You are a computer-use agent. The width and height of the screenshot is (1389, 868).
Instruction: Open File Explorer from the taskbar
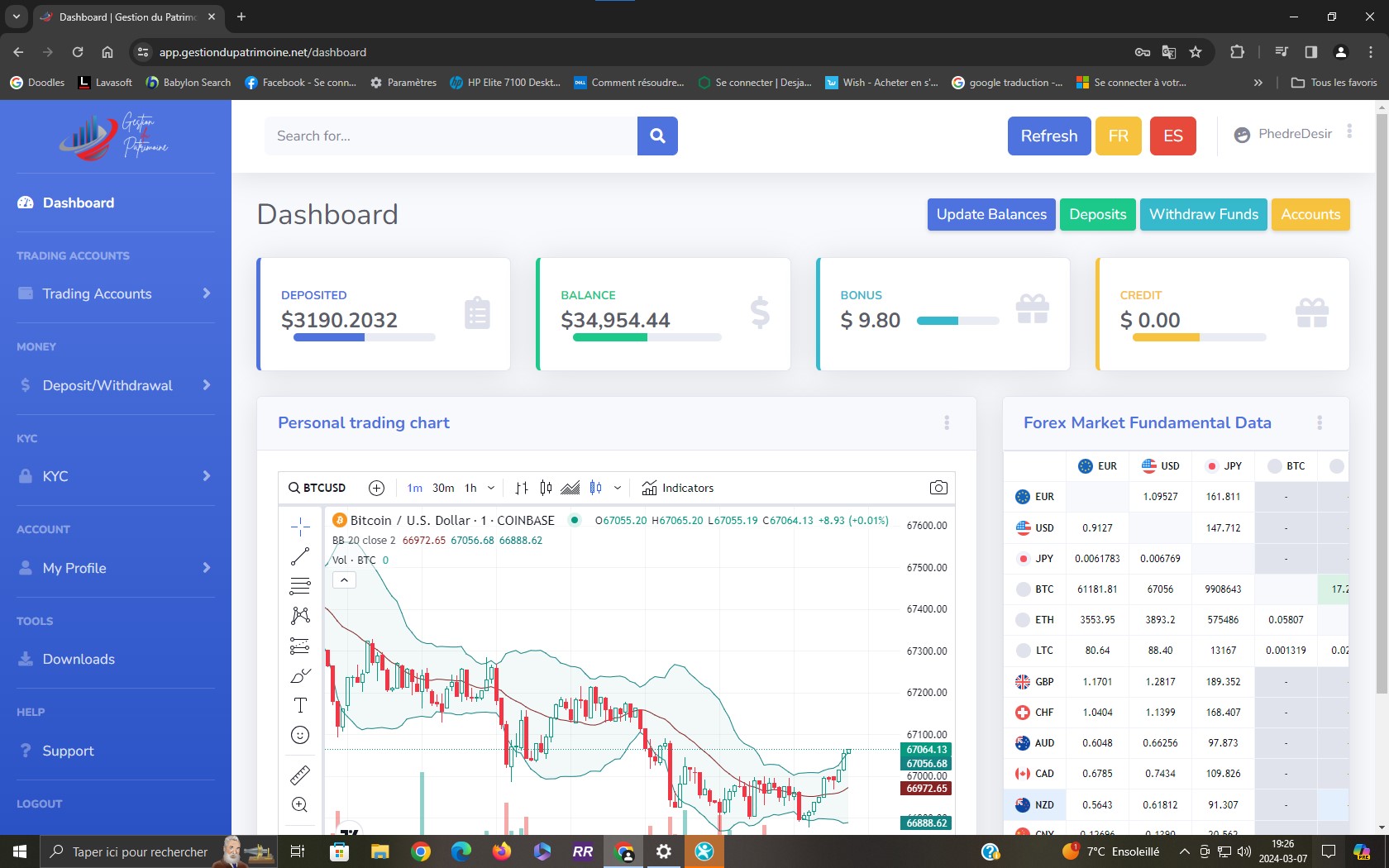[379, 851]
